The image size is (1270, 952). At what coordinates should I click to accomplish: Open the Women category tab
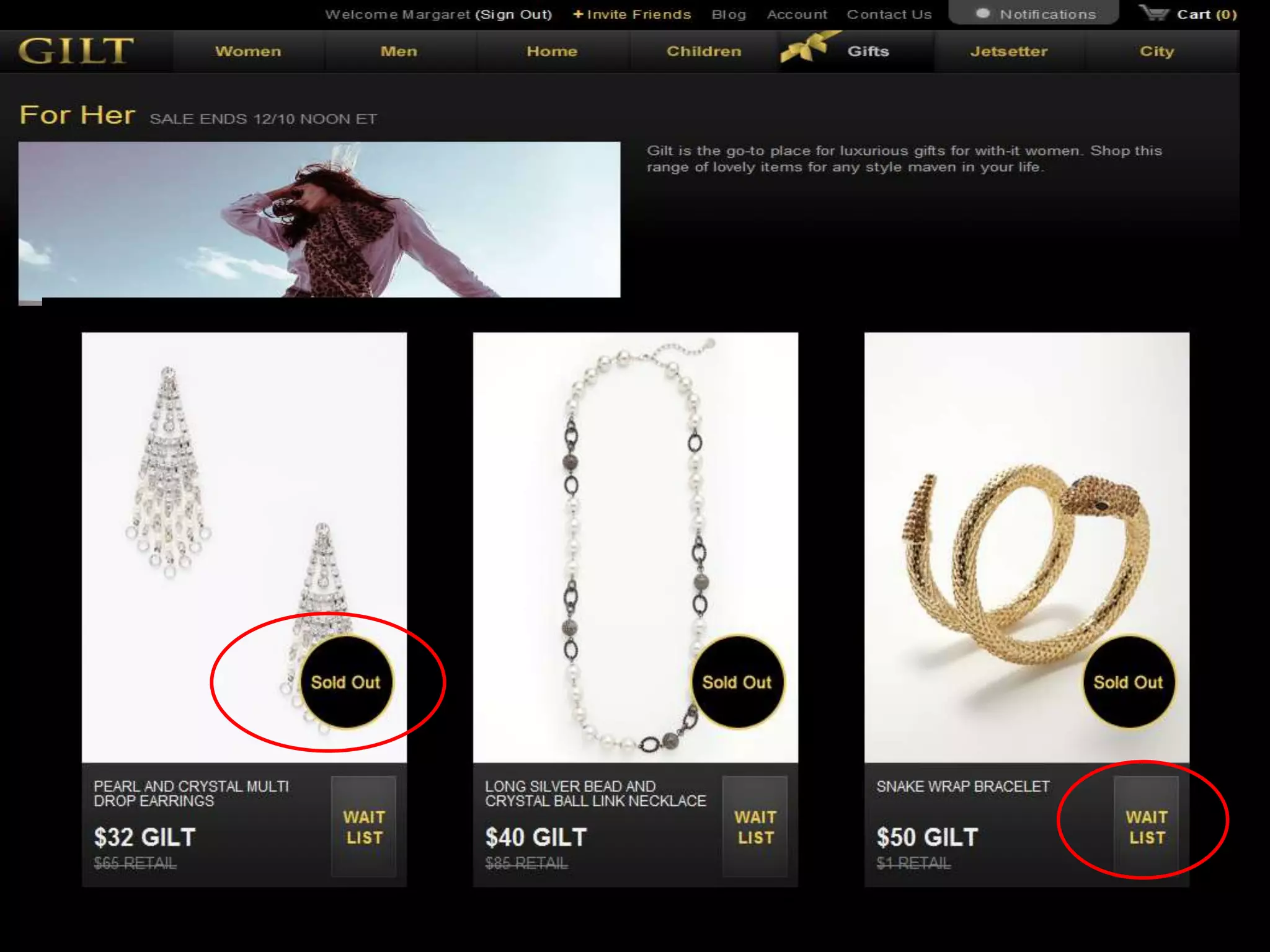click(248, 51)
